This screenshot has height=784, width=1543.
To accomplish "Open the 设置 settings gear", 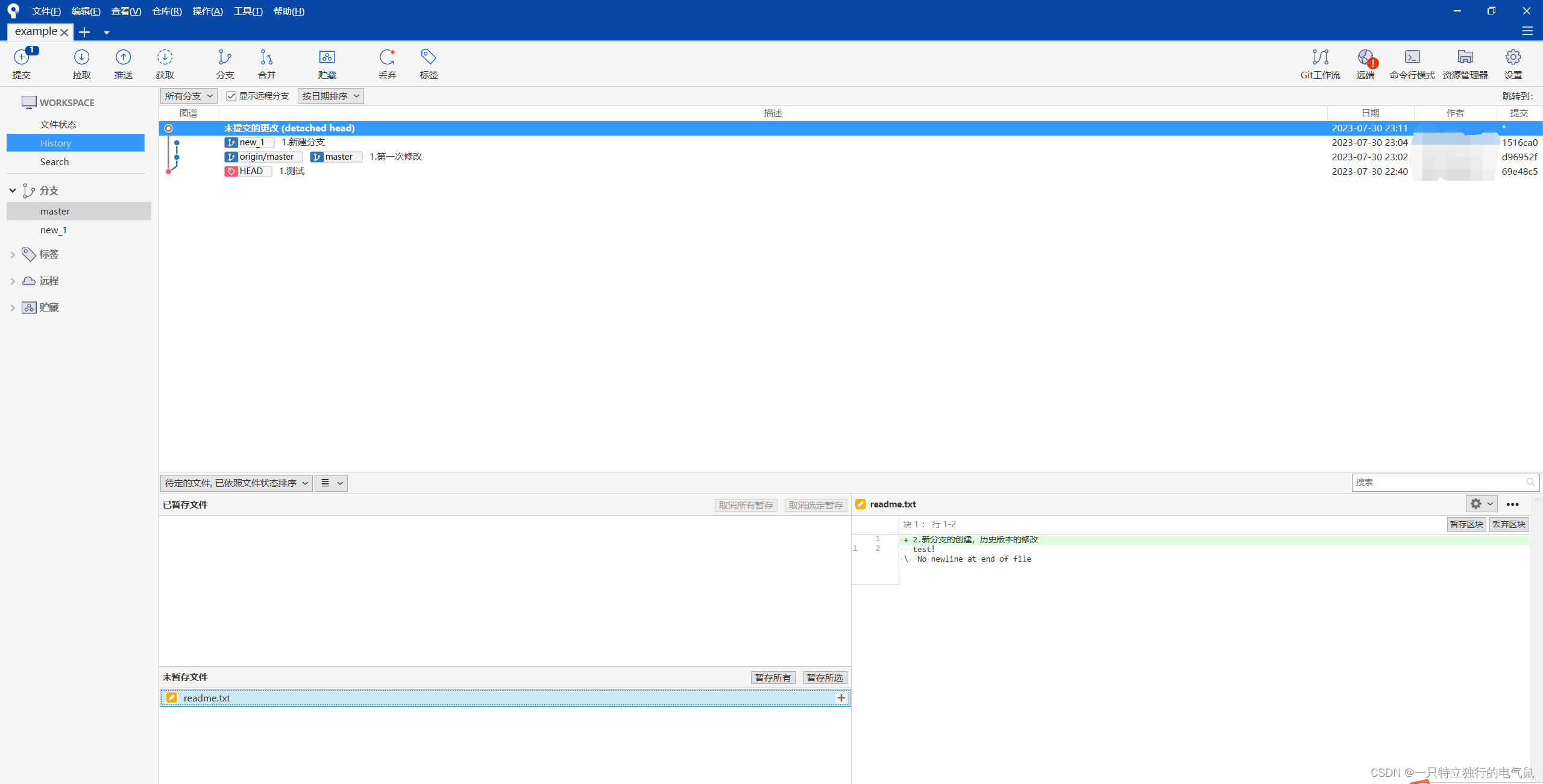I will pos(1513,63).
